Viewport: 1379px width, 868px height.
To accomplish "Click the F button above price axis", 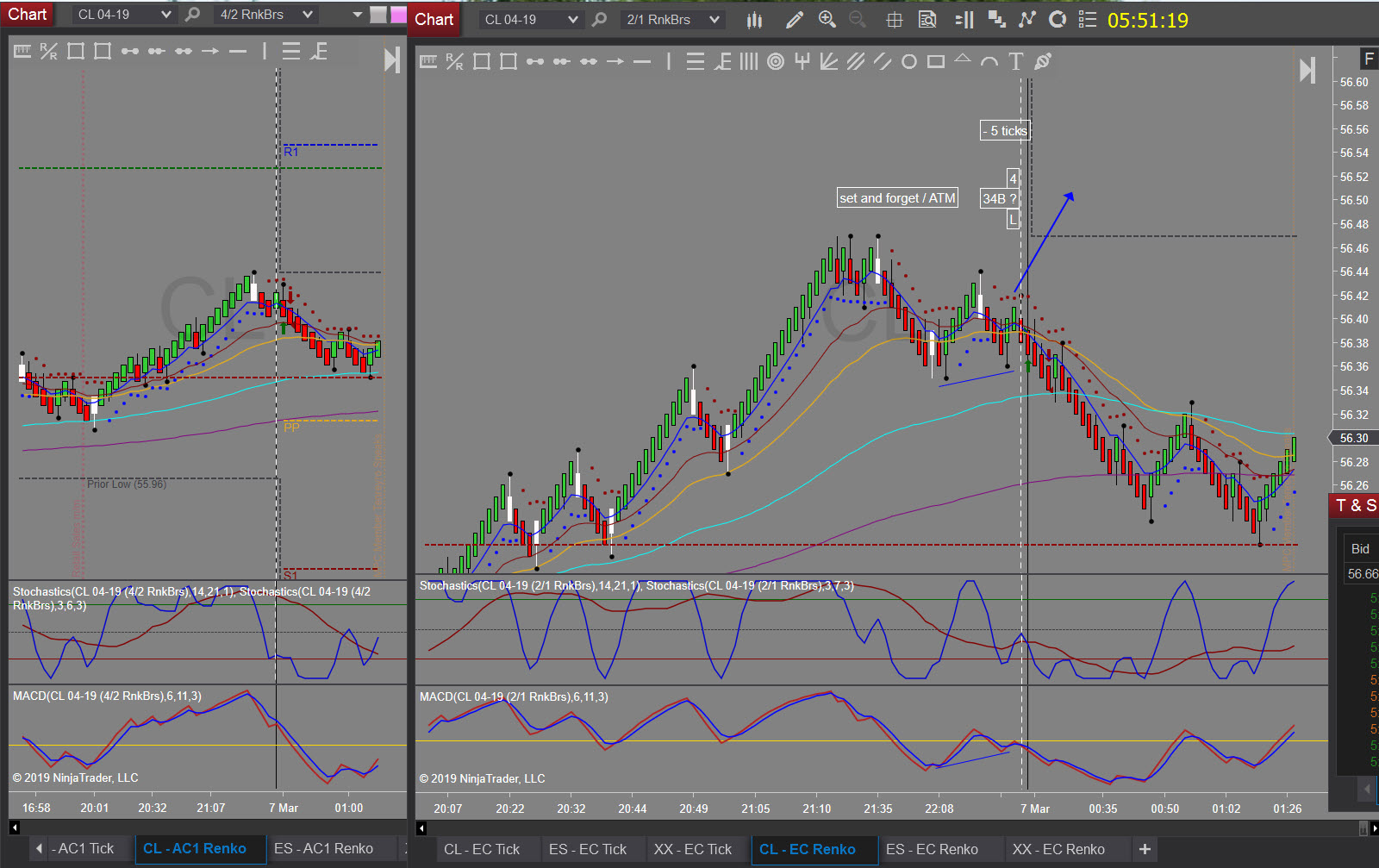I will (x=1369, y=59).
